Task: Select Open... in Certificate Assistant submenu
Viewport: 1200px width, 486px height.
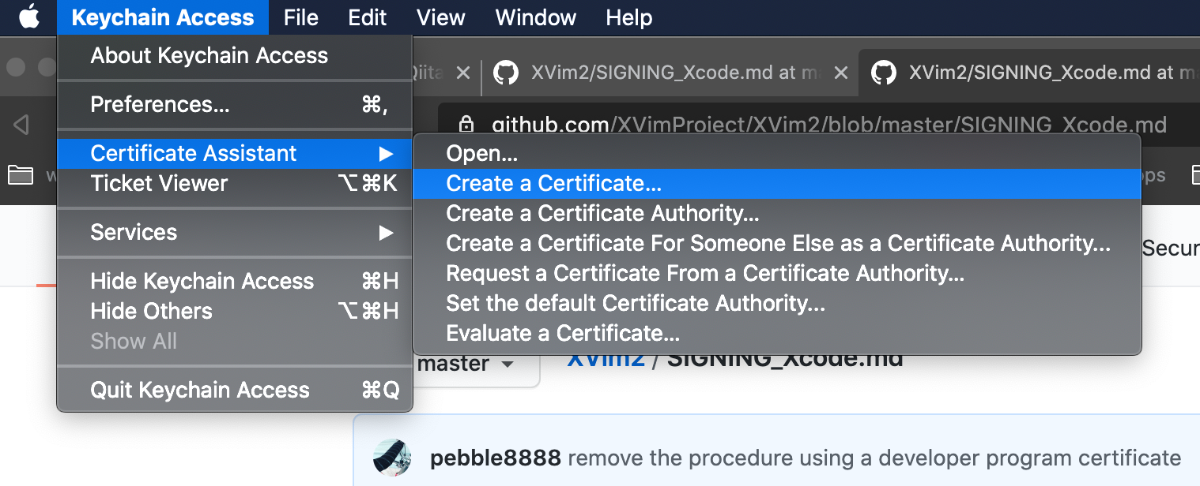Action: tap(777, 154)
